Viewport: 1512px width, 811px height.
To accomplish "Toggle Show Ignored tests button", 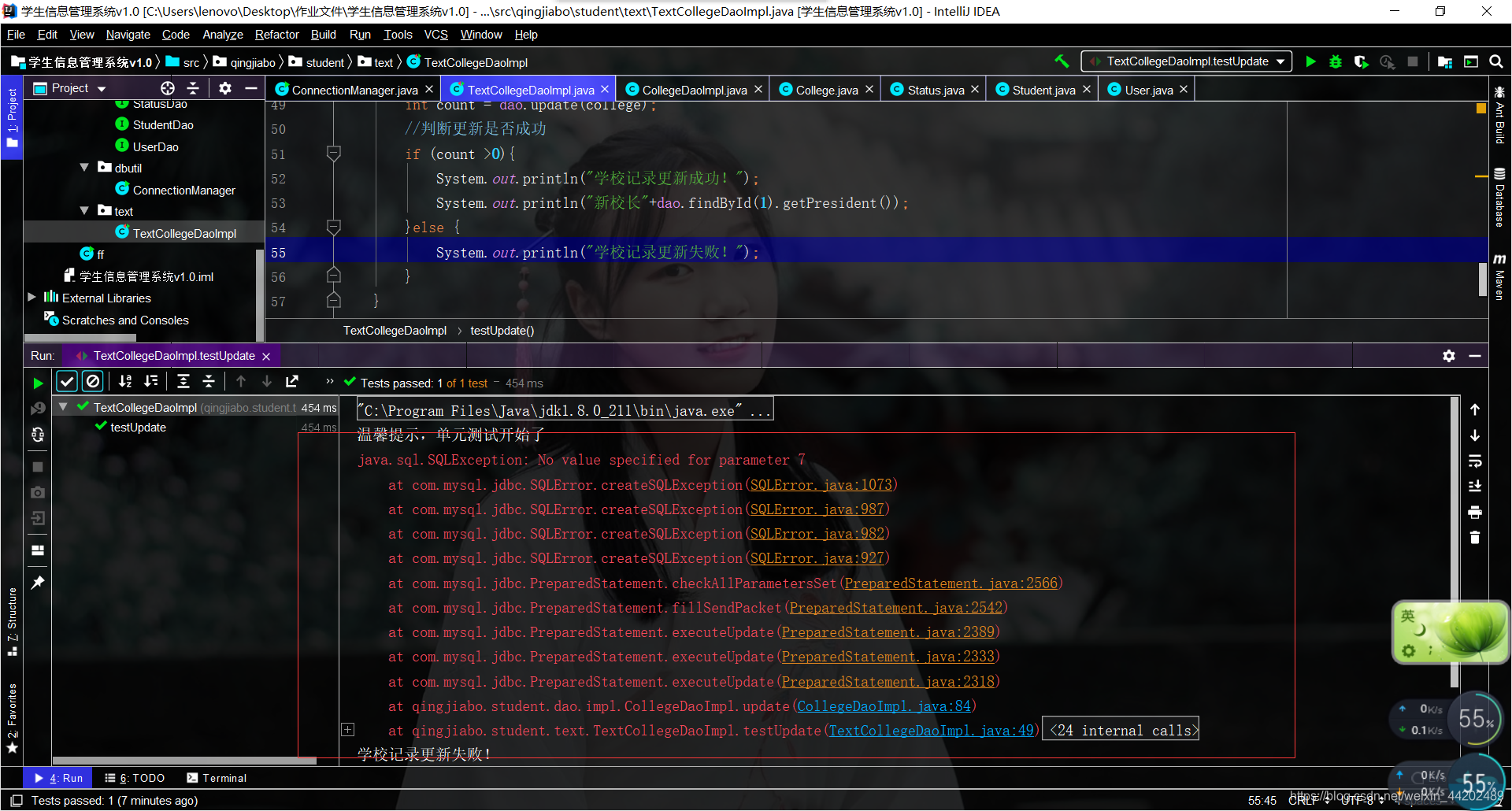I will click(x=93, y=381).
